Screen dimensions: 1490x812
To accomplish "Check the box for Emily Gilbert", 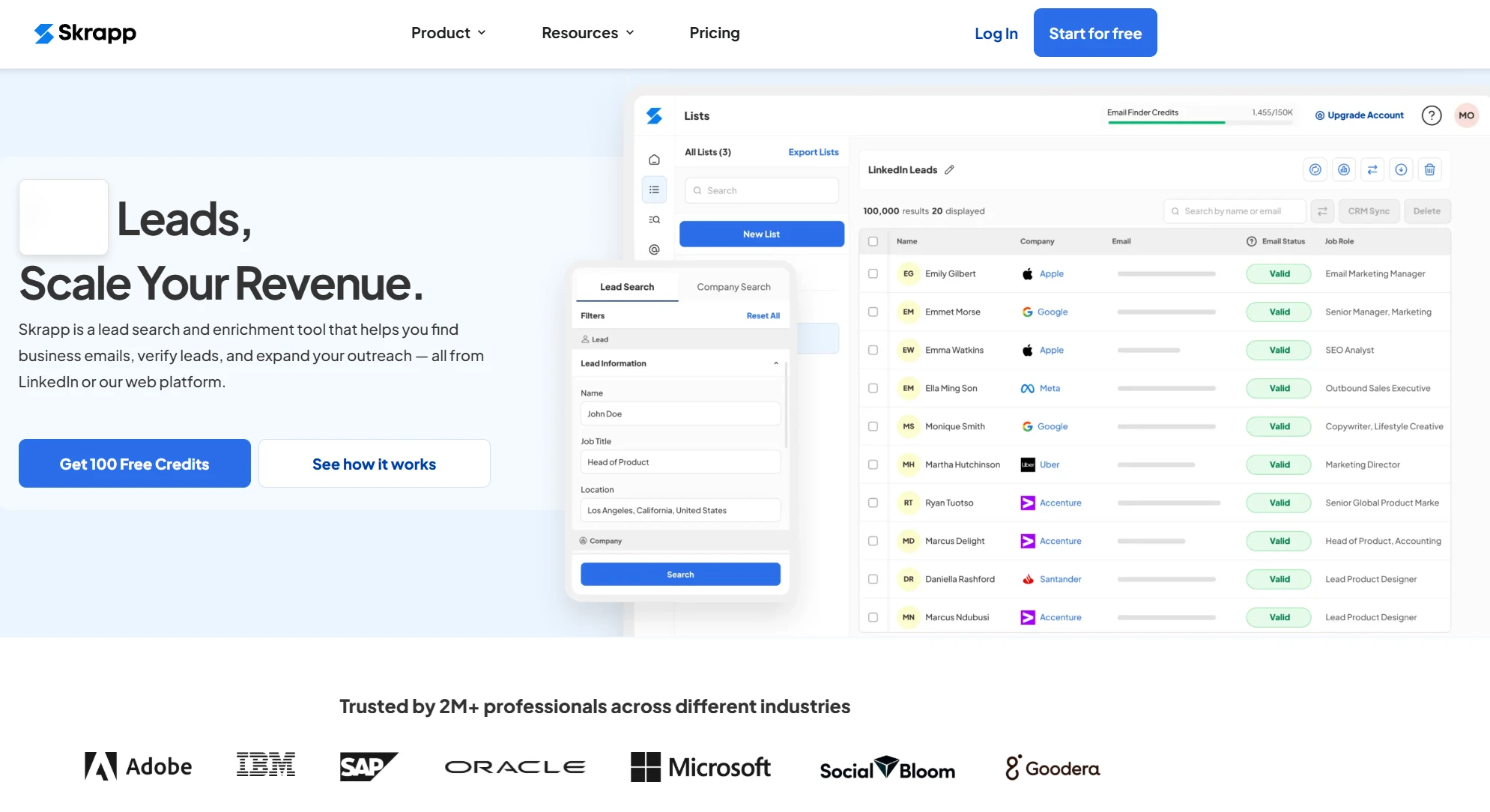I will click(x=873, y=273).
